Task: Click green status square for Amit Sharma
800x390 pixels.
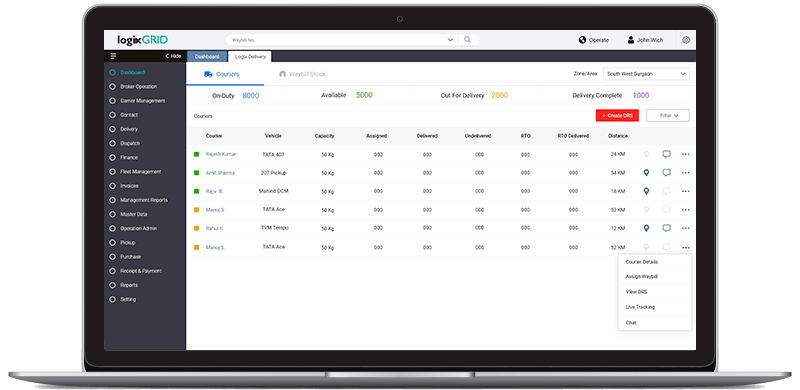Action: click(x=196, y=173)
